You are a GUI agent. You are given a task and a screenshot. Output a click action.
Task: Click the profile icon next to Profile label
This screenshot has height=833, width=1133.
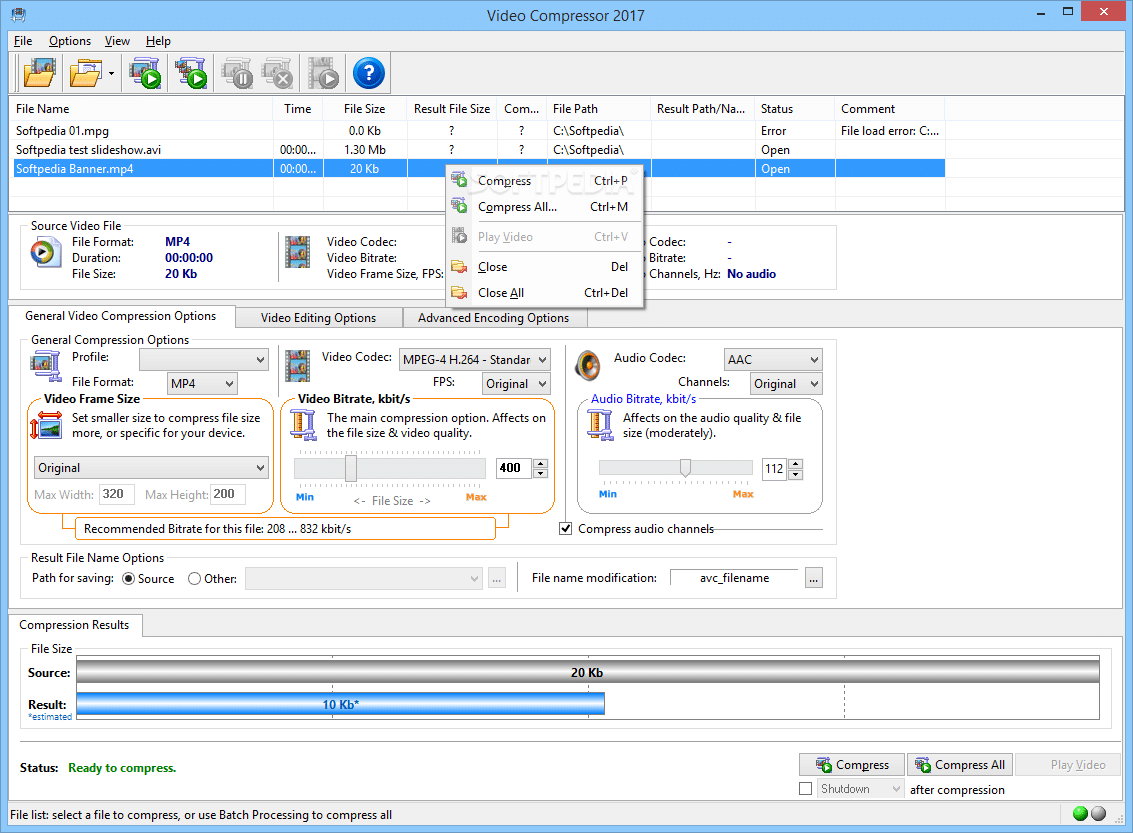coord(46,366)
